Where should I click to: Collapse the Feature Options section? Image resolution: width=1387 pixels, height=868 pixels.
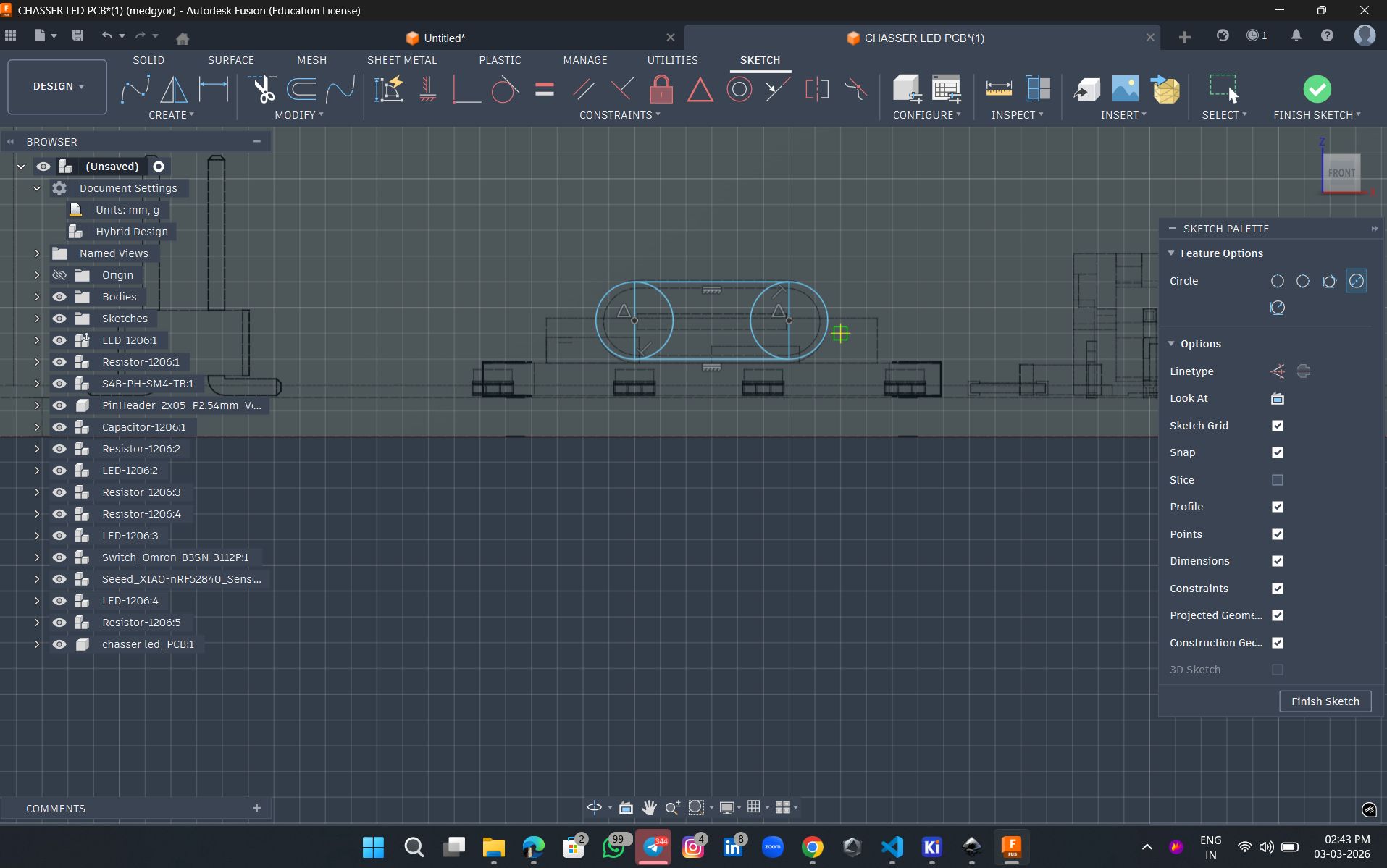pos(1171,253)
